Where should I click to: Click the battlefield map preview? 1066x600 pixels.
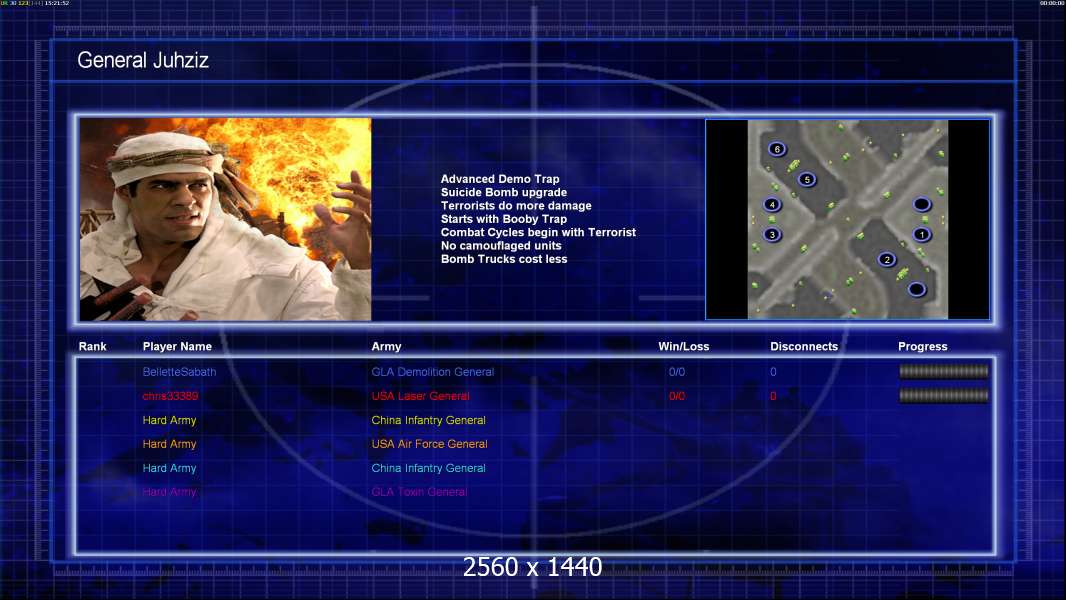point(848,219)
